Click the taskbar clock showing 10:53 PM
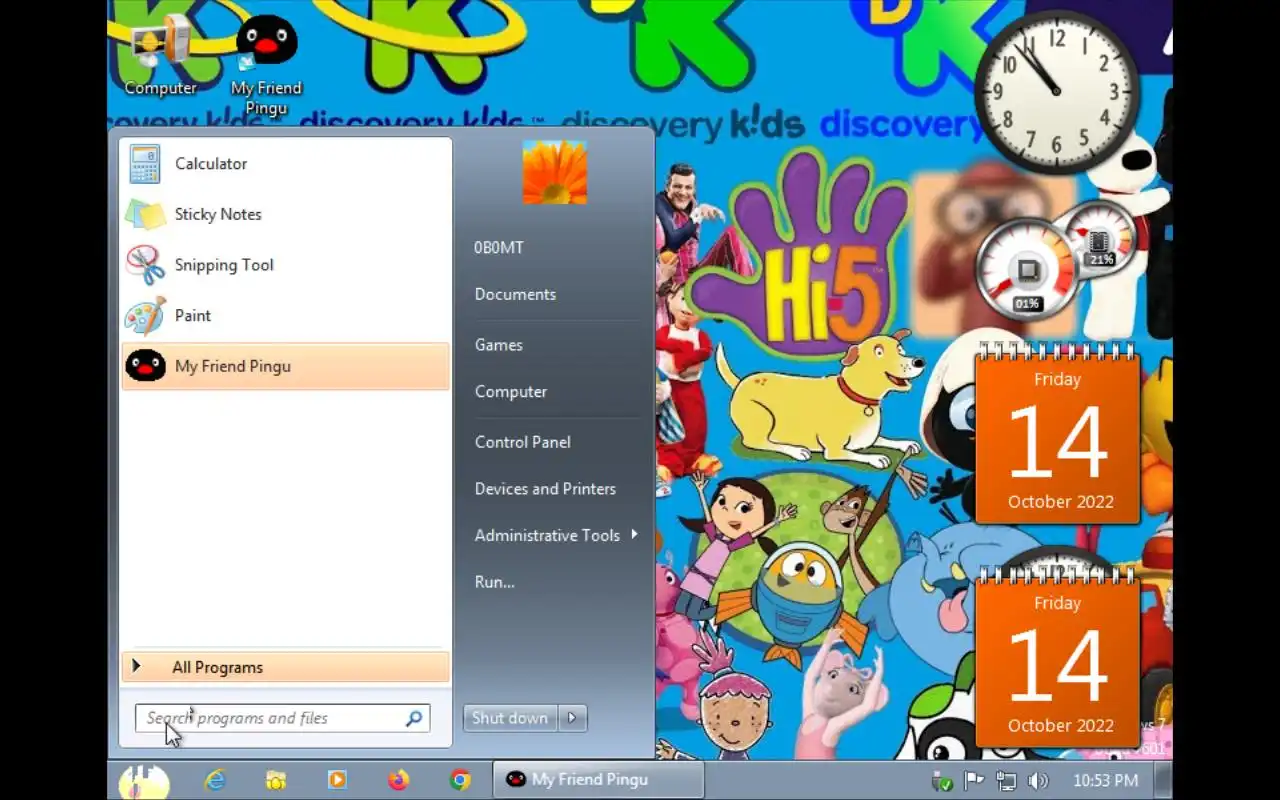 pyautogui.click(x=1105, y=781)
